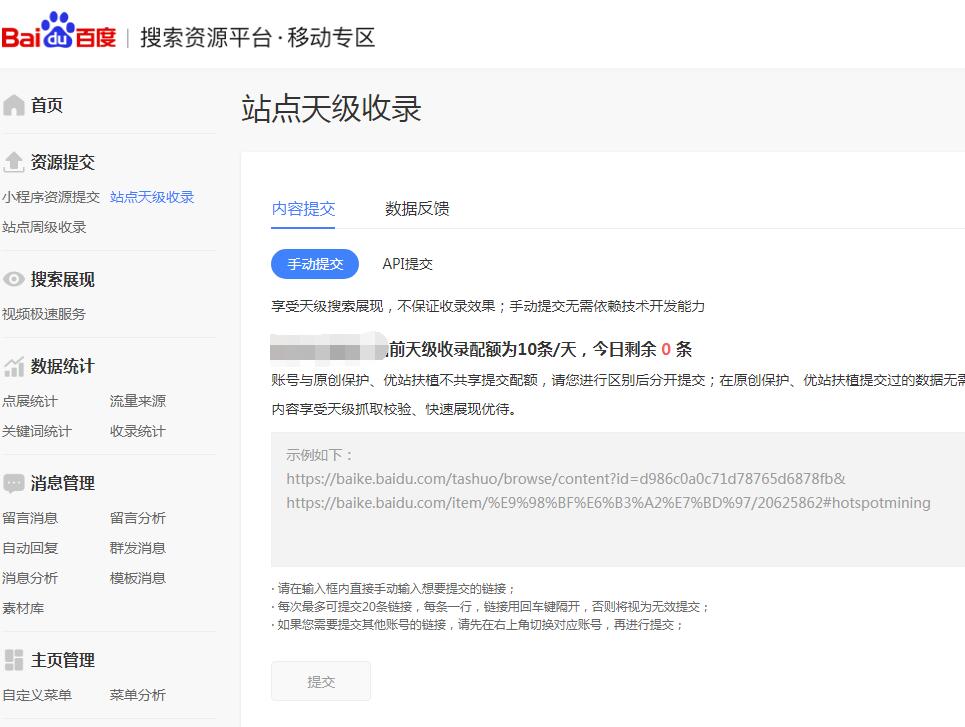
Task: Select 手动提交 submission mode
Action: [315, 263]
